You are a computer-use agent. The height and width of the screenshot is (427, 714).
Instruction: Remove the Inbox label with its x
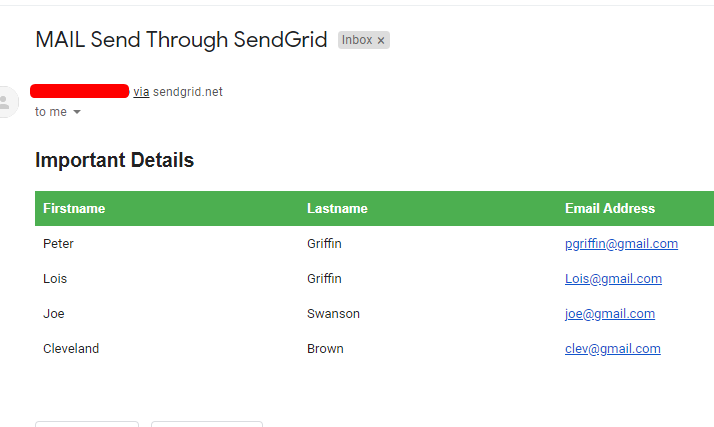coord(381,41)
